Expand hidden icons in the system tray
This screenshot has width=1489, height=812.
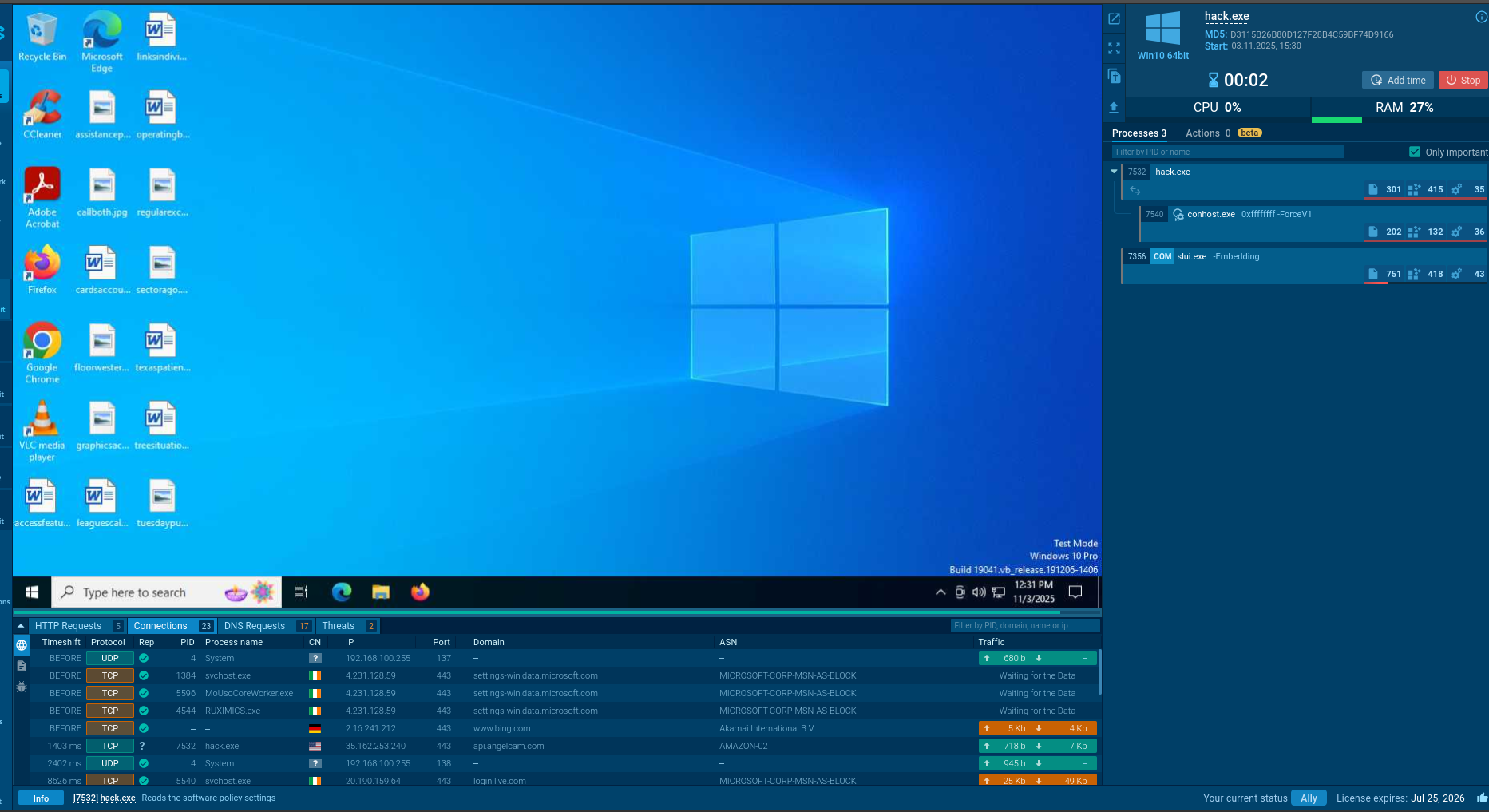940,592
